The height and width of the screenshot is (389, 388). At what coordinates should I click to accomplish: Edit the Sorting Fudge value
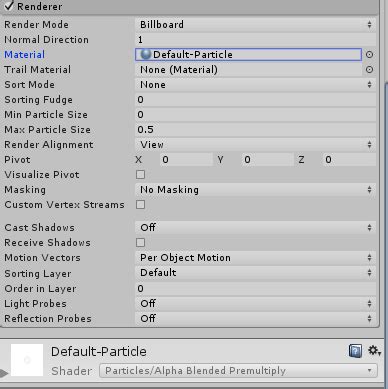[x=255, y=100]
